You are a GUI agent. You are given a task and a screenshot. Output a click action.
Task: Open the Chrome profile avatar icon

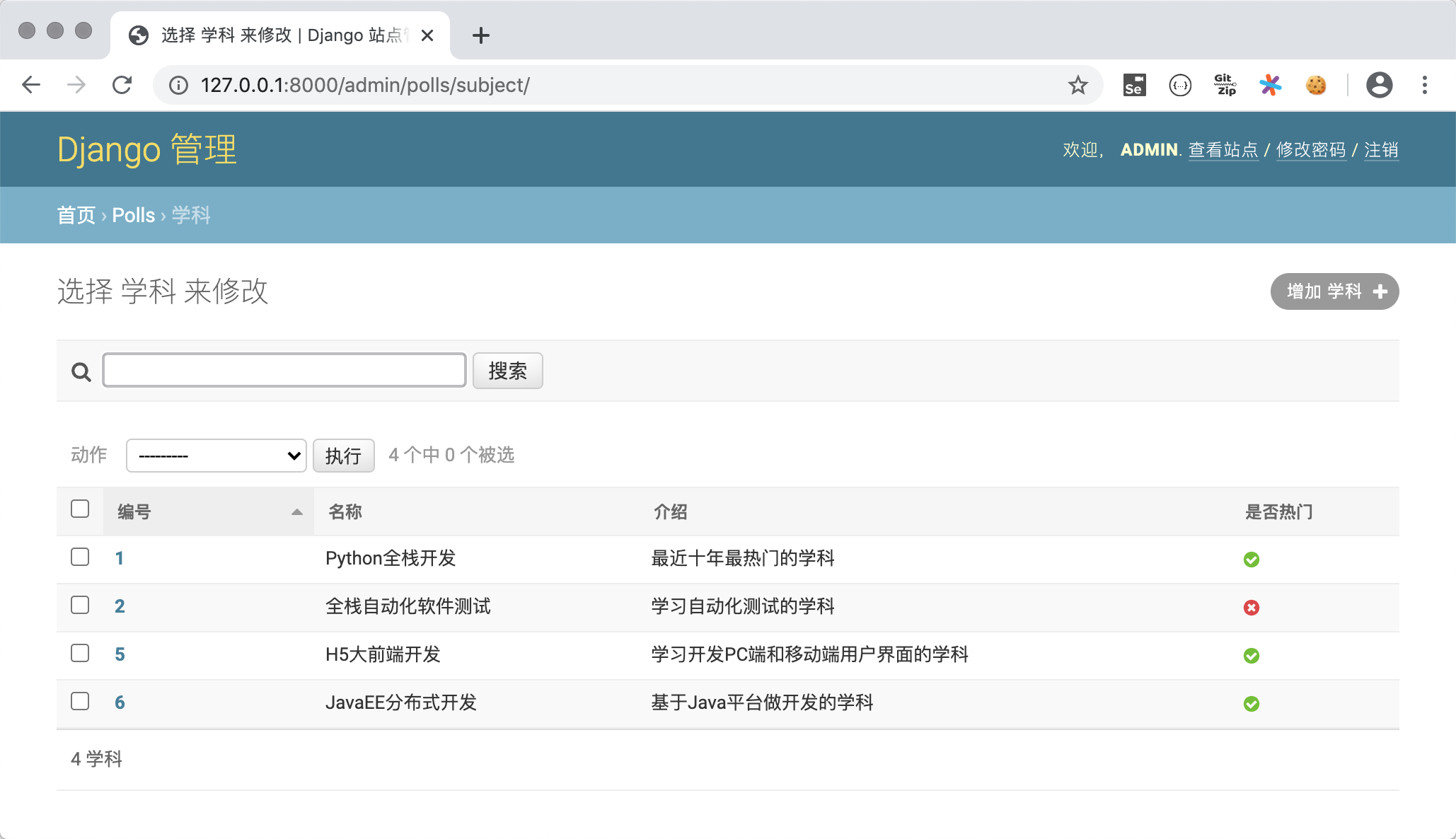1379,85
